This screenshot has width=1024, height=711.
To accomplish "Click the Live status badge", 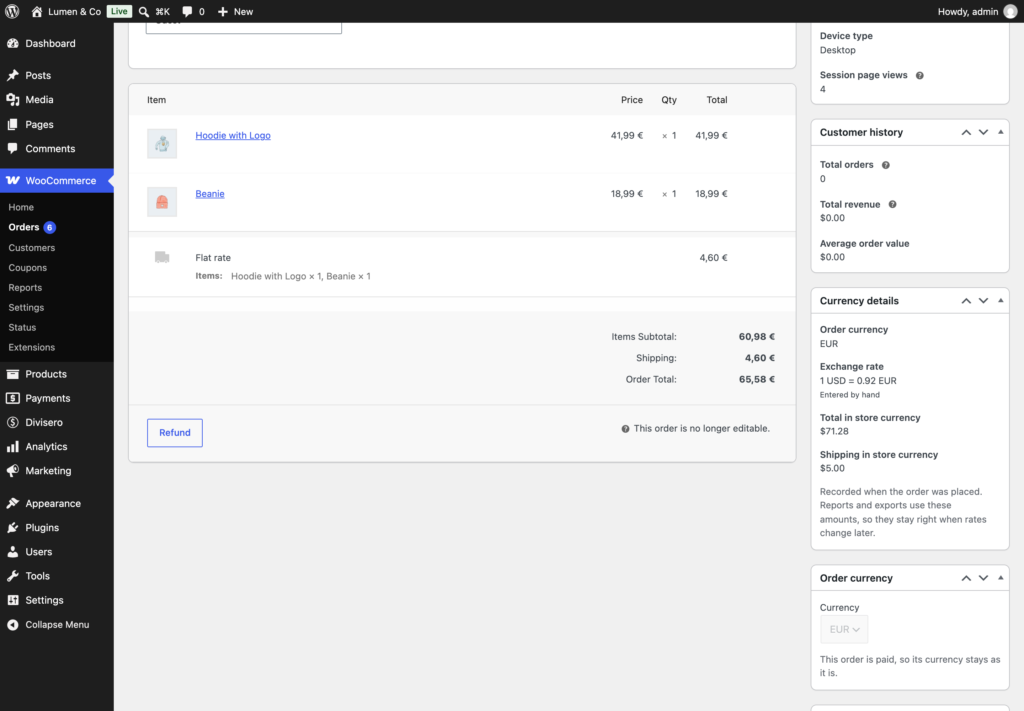I will coord(119,11).
